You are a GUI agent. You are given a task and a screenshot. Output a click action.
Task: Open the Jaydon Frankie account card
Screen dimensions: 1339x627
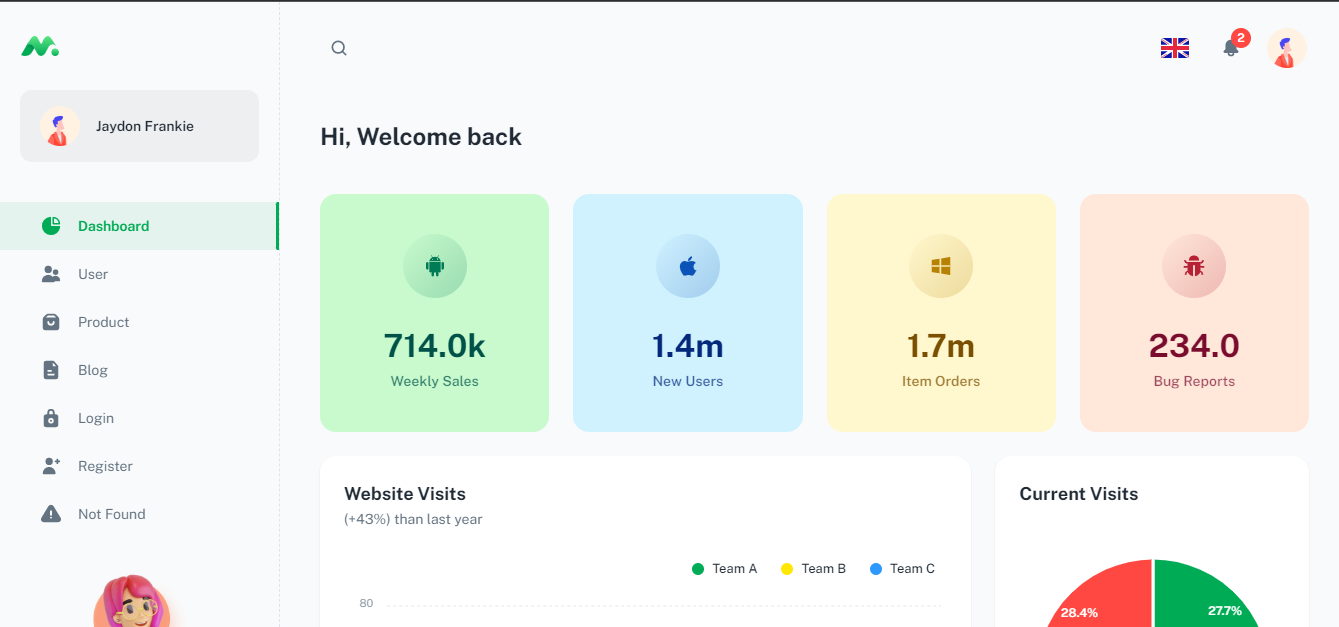tap(139, 126)
